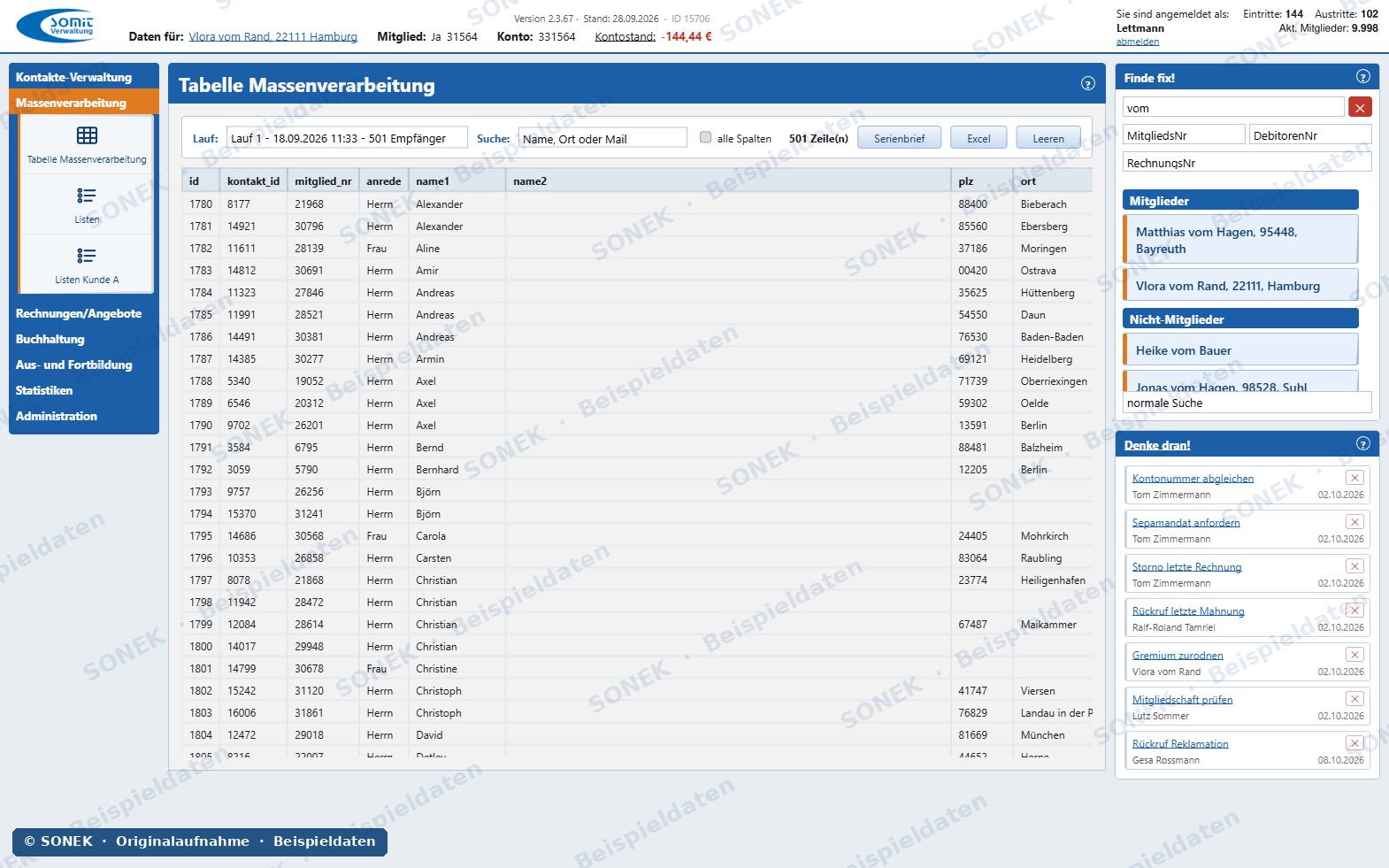Click the Excel export button
Image resolution: width=1389 pixels, height=868 pixels.
[x=978, y=138]
